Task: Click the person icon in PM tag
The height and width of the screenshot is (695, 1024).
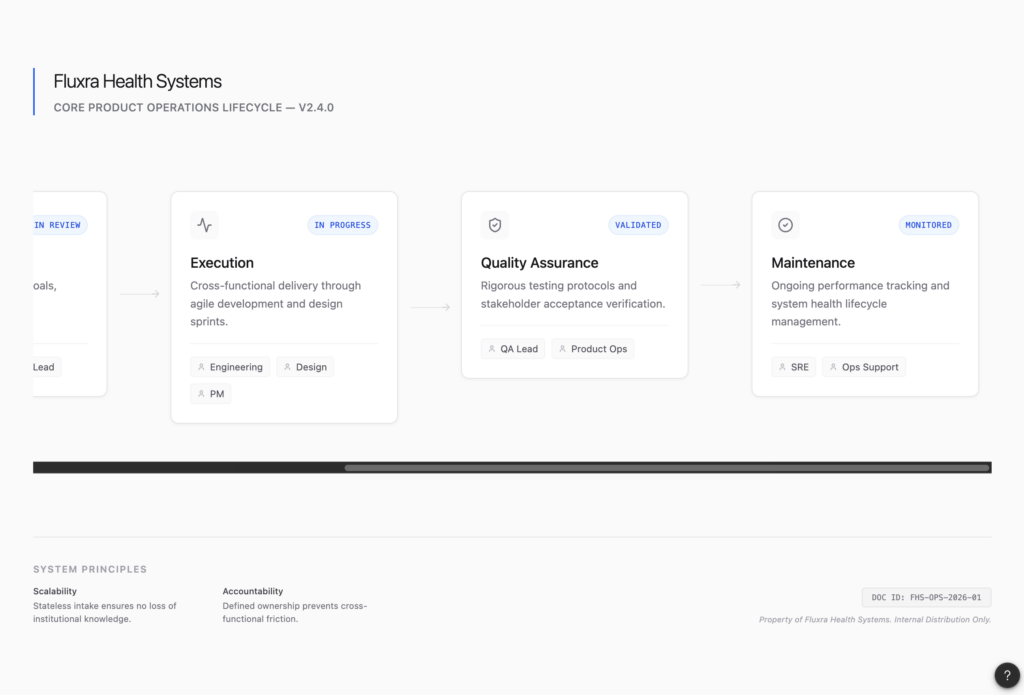Action: point(201,394)
